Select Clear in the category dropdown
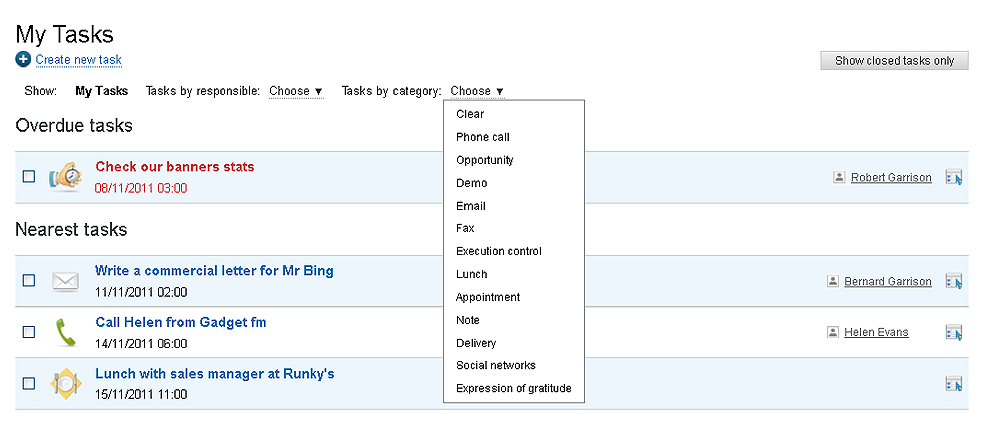Screen dimensions: 983x428 (x=470, y=114)
